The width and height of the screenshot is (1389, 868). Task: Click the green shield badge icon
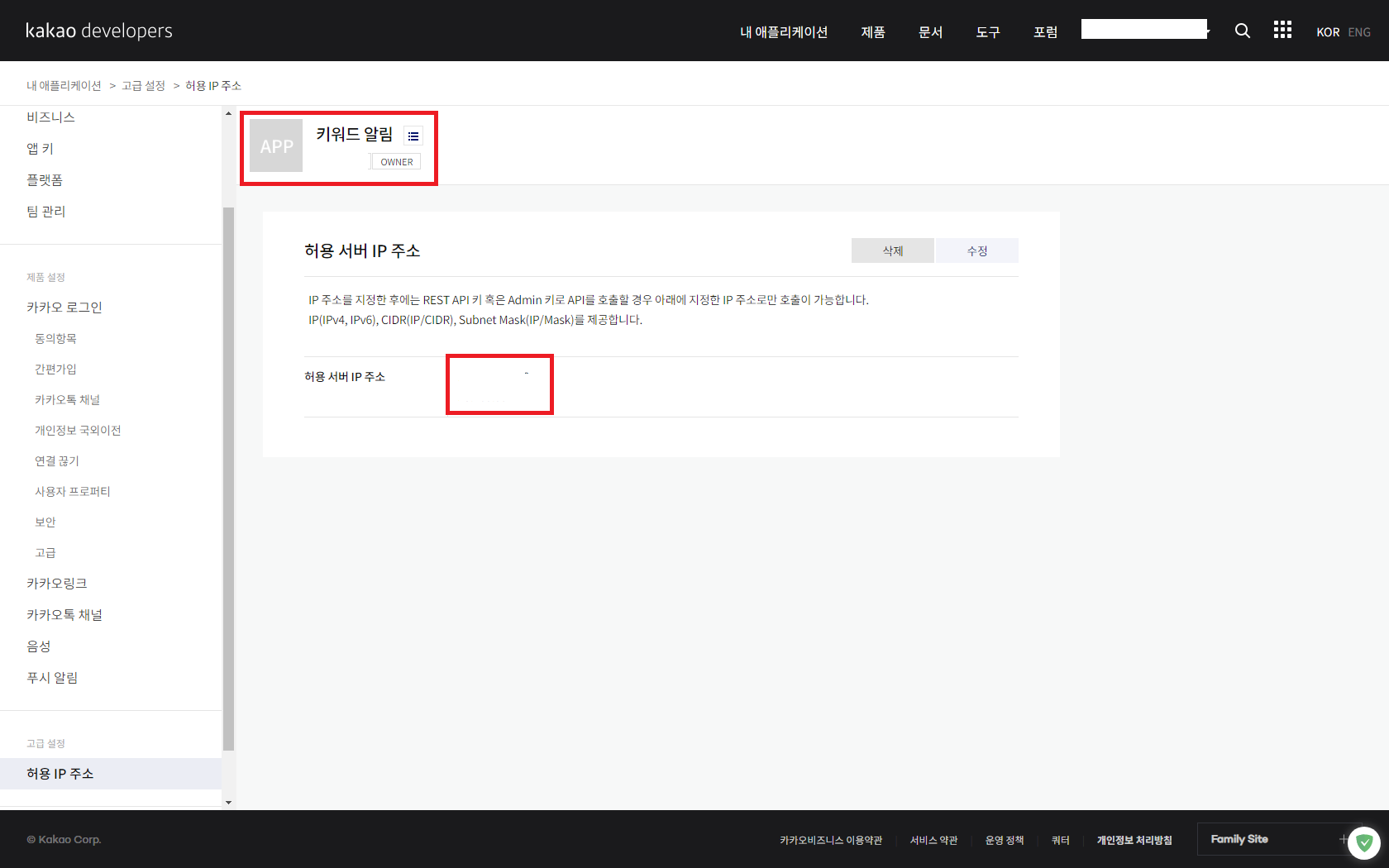[x=1364, y=843]
